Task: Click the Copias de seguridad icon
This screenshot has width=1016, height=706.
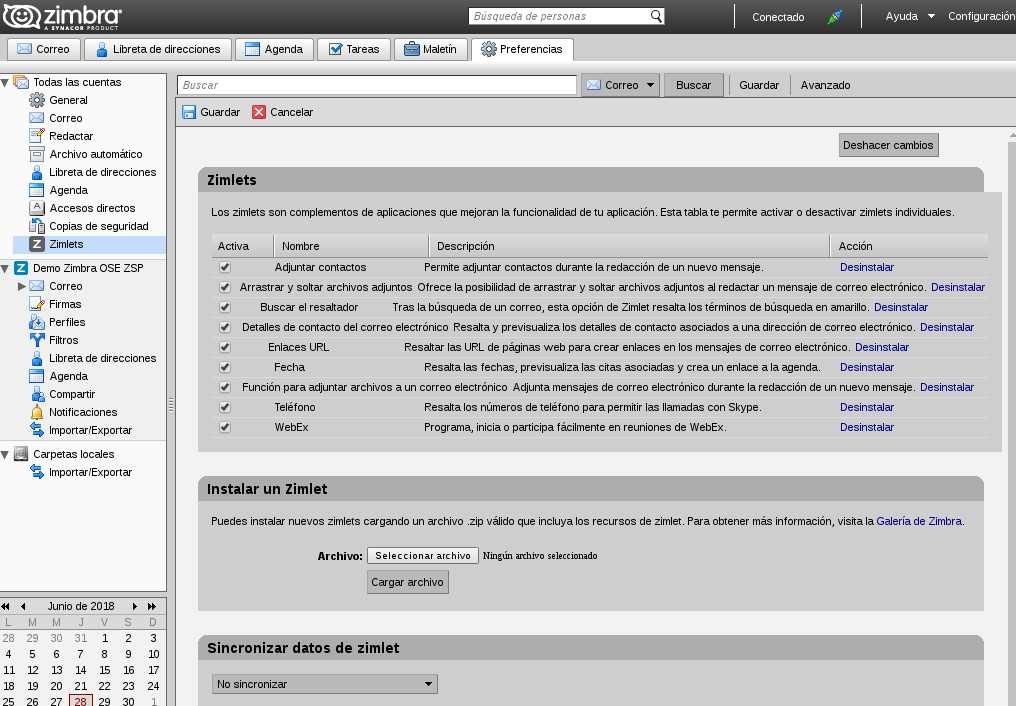Action: pos(37,226)
